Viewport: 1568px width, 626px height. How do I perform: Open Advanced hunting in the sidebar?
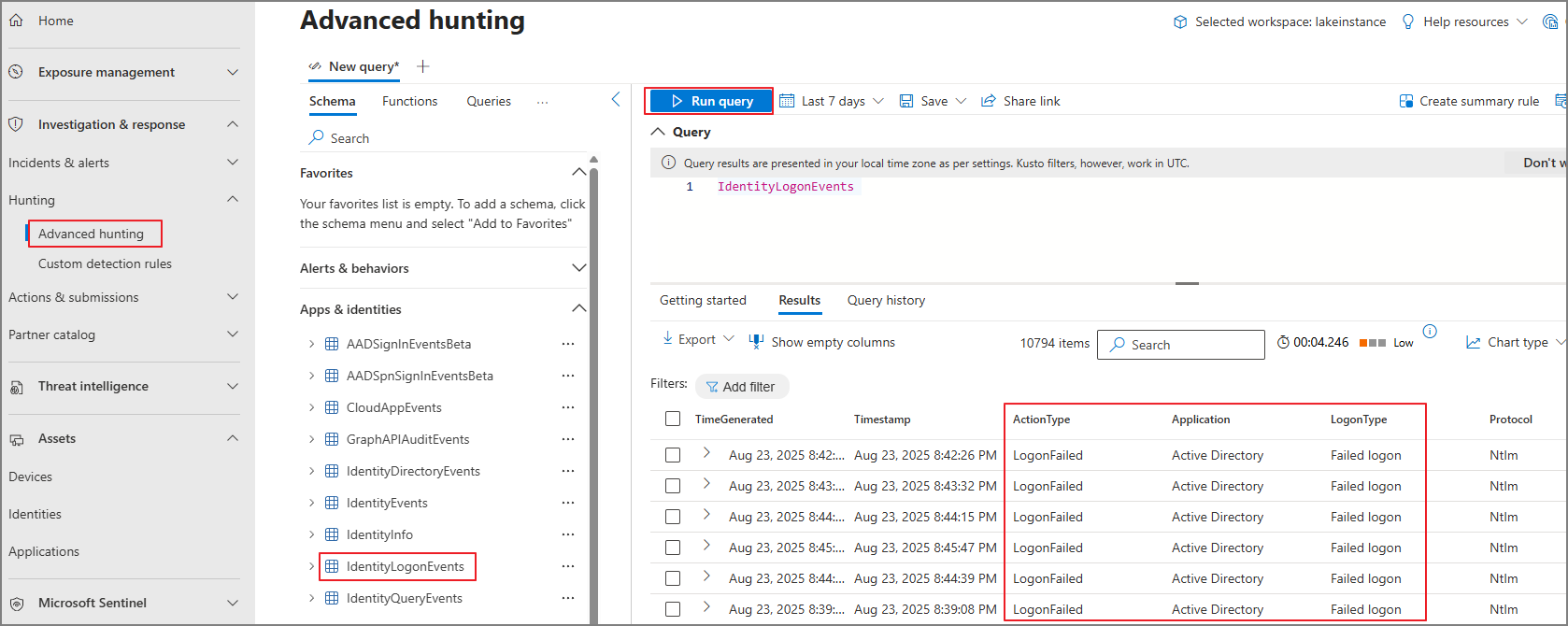91,234
